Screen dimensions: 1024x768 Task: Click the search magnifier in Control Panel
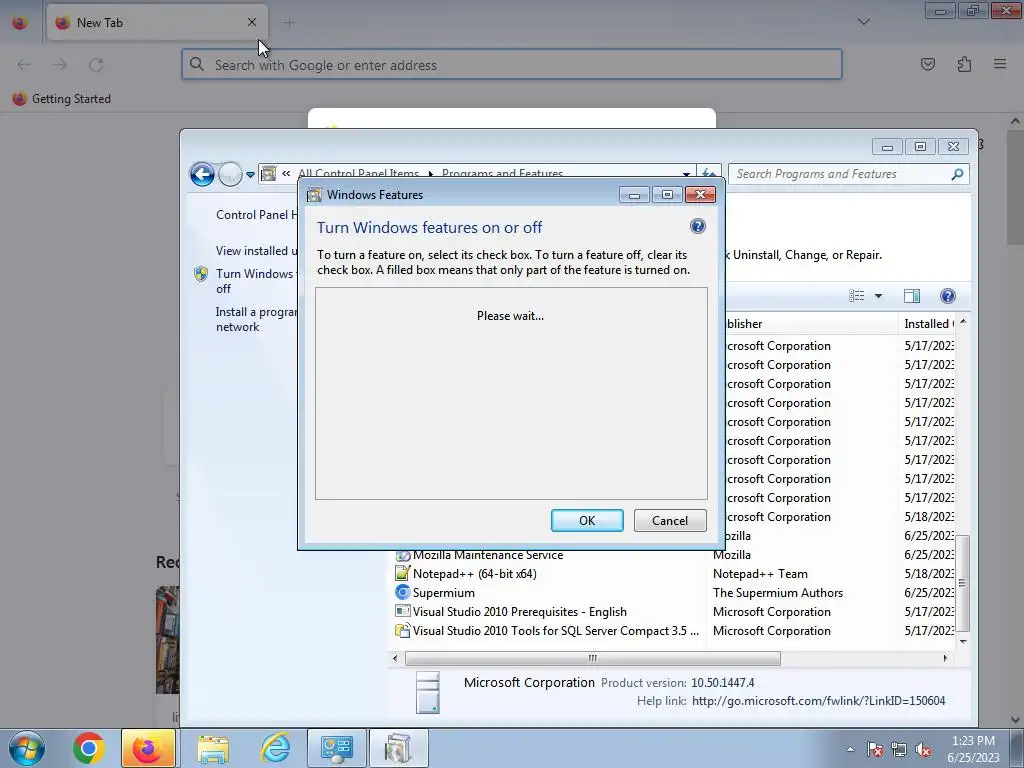point(957,174)
